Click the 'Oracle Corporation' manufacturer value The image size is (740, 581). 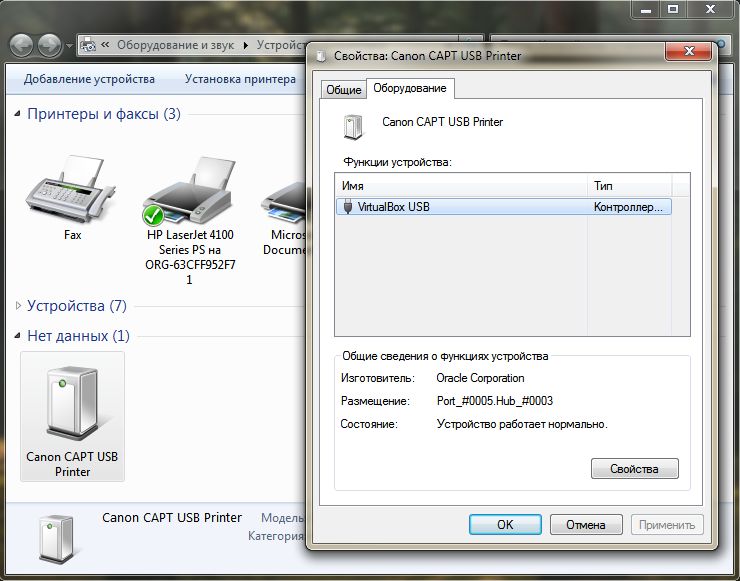[x=480, y=379]
